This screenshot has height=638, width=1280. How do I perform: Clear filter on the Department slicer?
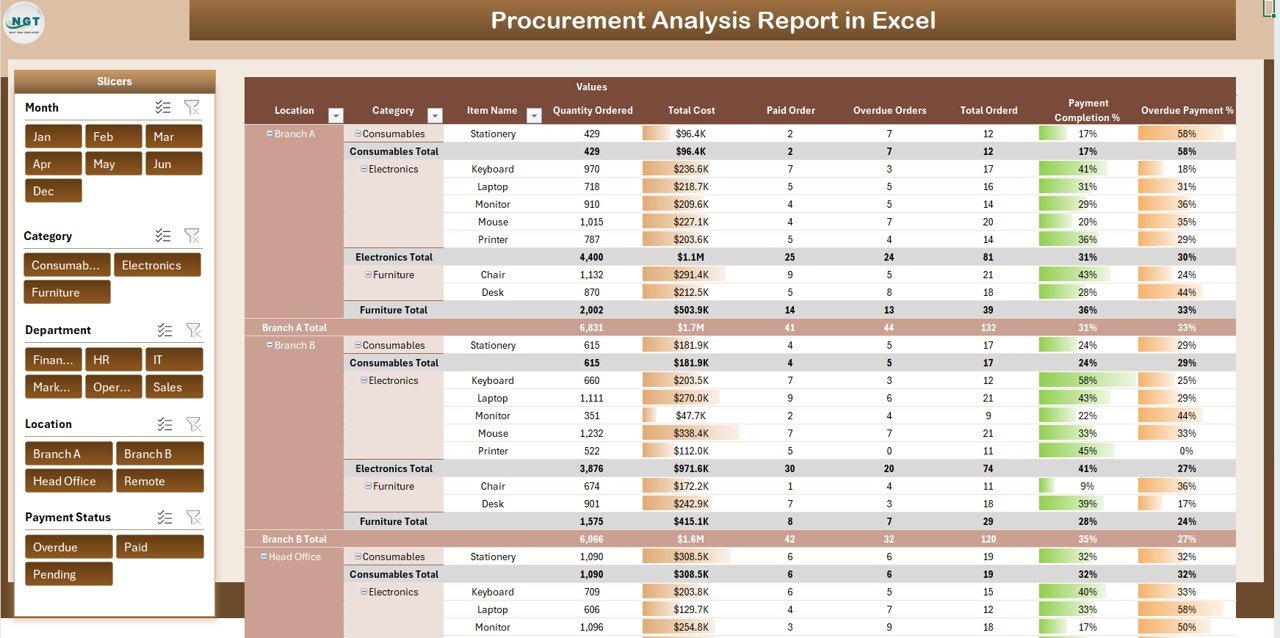(194, 330)
